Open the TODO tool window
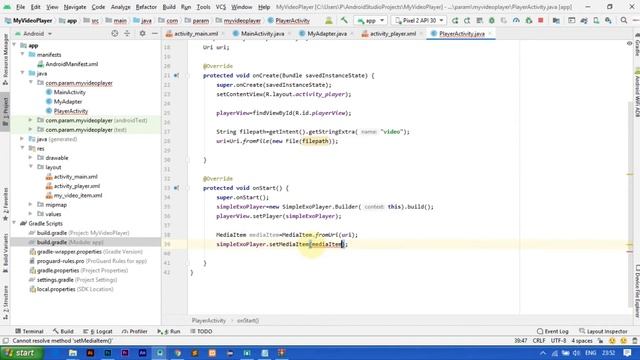640x360 pixels. (x=201, y=331)
